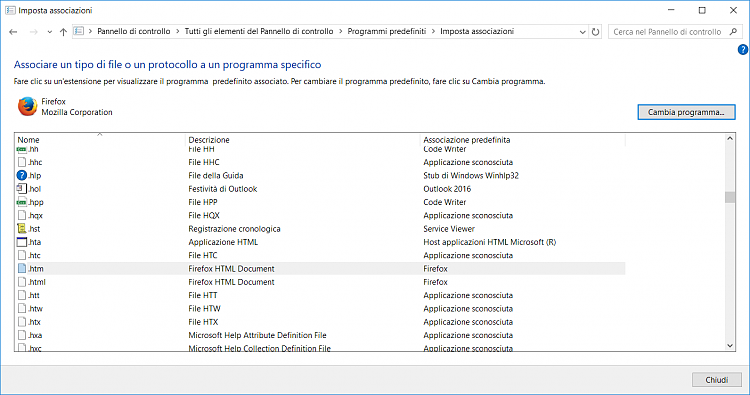Select the 'Applicazione HTML' description
750x395 pixels.
(223, 242)
